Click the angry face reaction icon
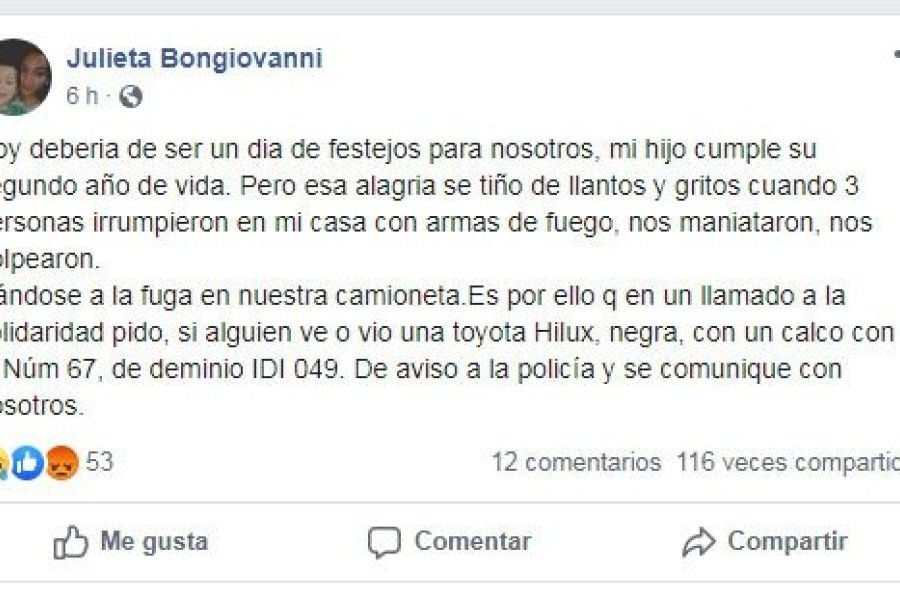900x600 pixels. pyautogui.click(x=62, y=463)
